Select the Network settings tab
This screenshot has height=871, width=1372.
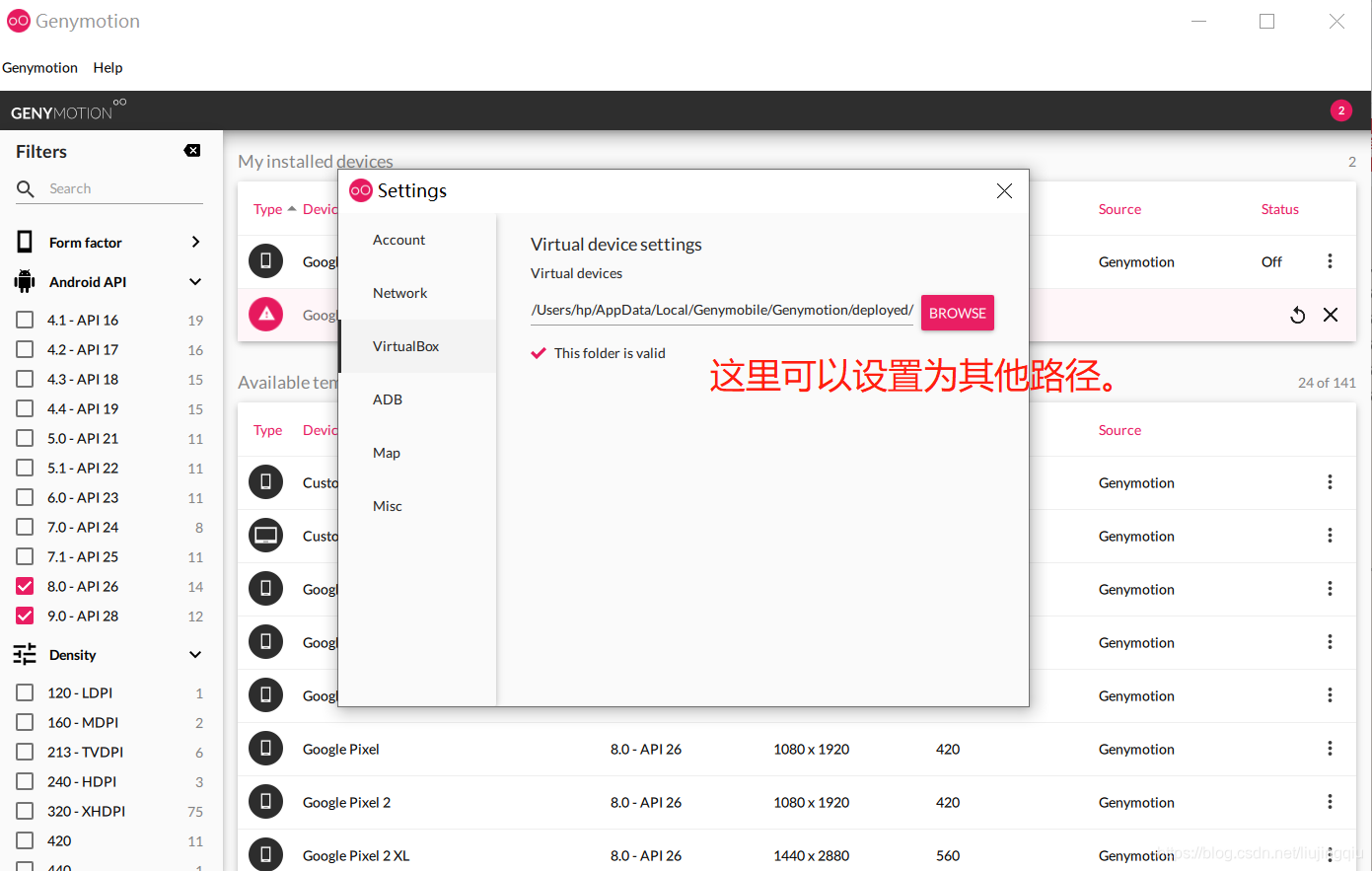tap(417, 293)
